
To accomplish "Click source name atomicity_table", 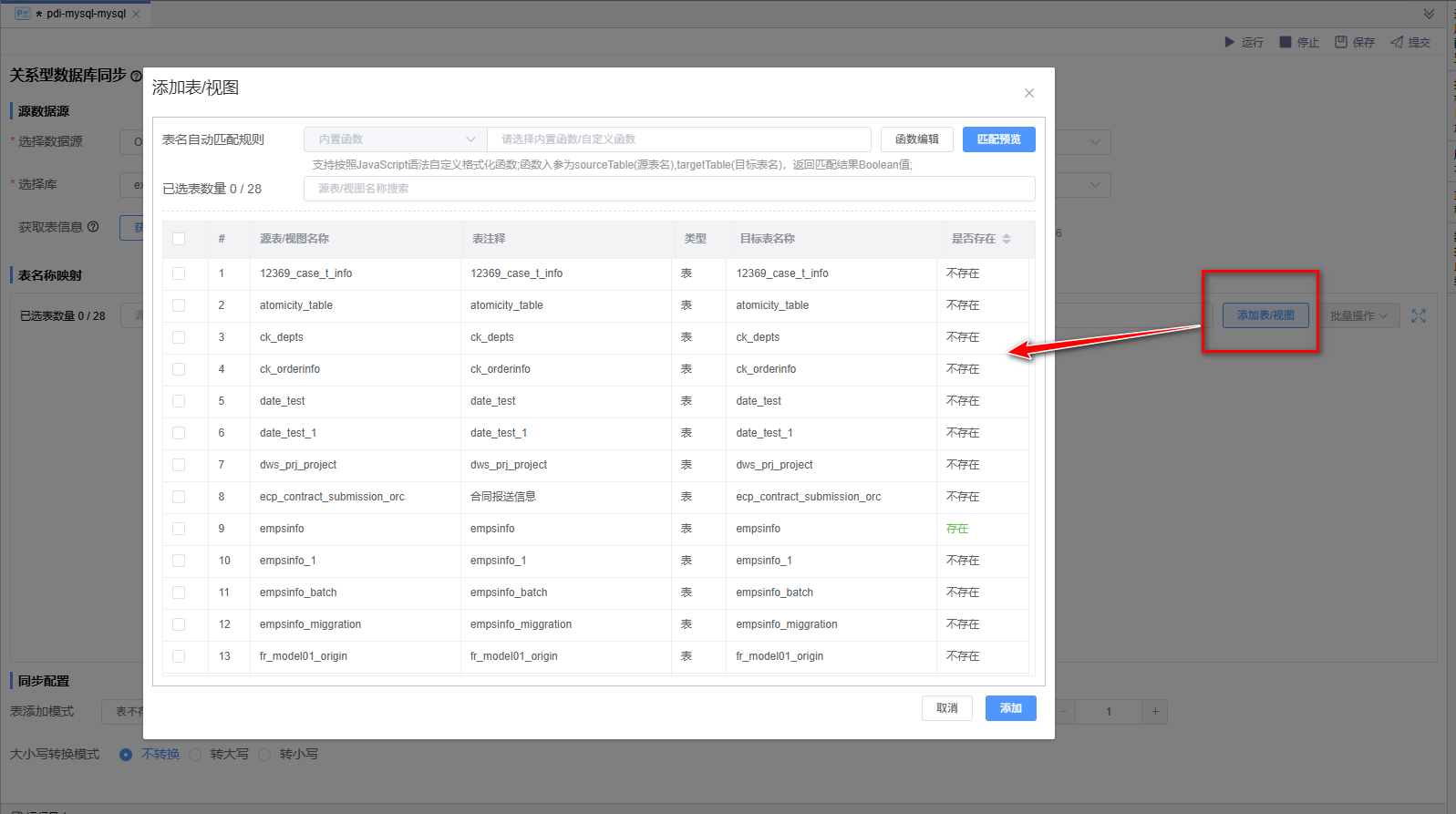I will pos(296,305).
